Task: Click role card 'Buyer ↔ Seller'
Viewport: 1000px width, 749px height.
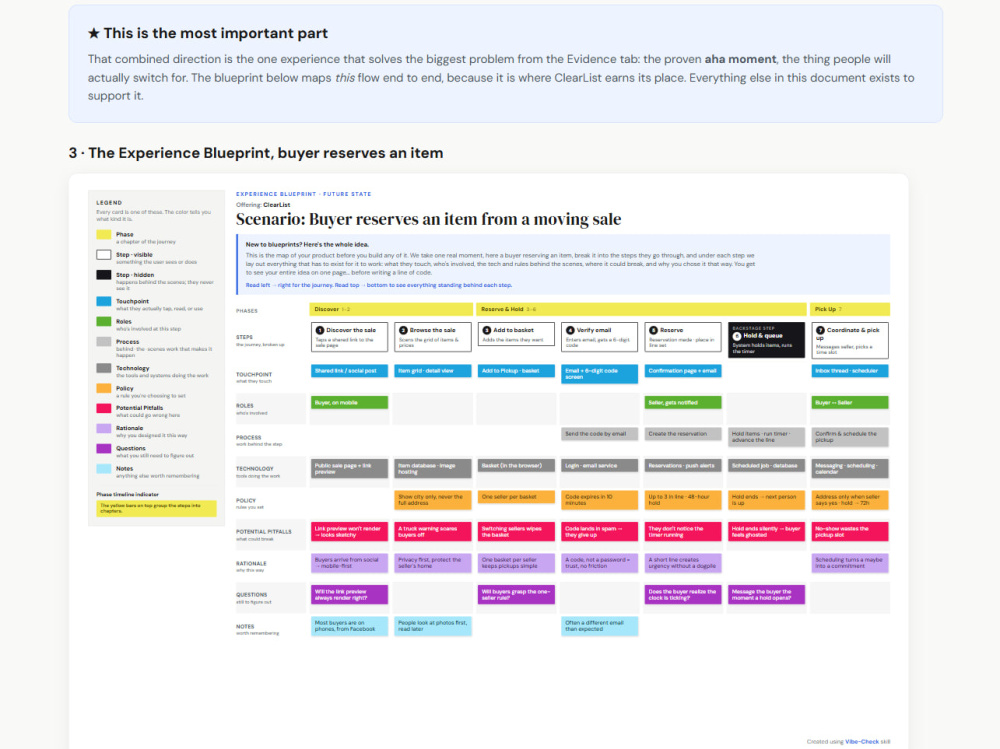Action: [850, 403]
